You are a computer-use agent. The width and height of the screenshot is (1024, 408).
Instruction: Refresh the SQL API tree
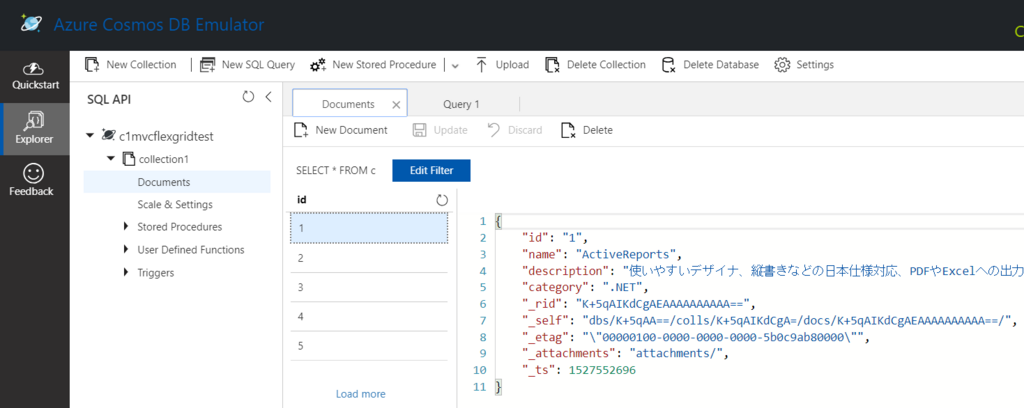[248, 97]
